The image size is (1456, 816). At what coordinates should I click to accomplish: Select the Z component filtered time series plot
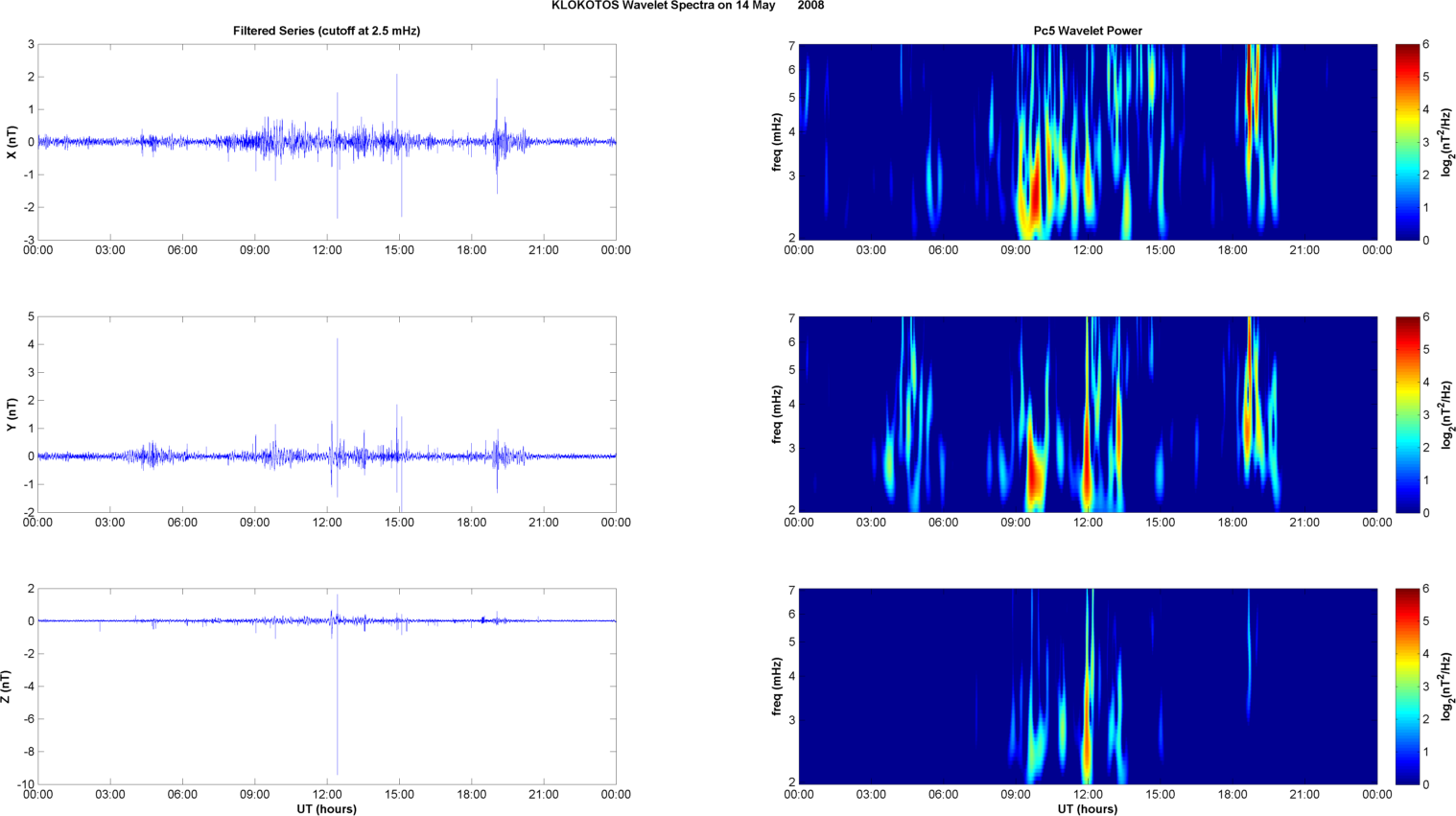[x=327, y=687]
